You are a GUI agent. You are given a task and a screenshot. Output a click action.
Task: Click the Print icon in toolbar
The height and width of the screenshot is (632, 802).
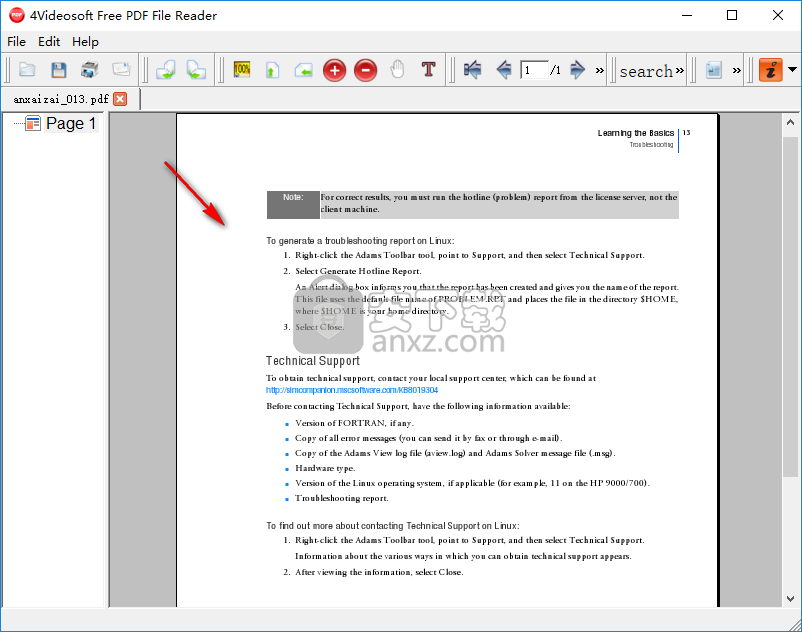(89, 70)
